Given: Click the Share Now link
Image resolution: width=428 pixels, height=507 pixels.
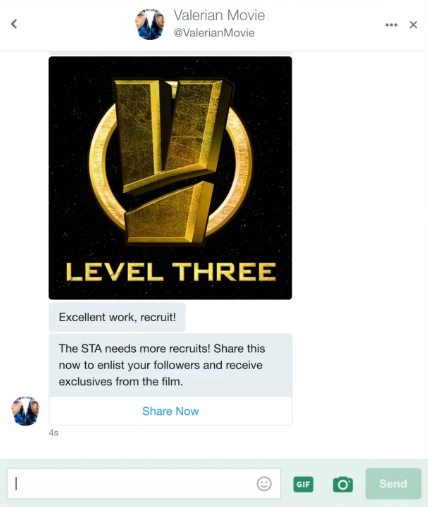Looking at the screenshot, I should [170, 411].
